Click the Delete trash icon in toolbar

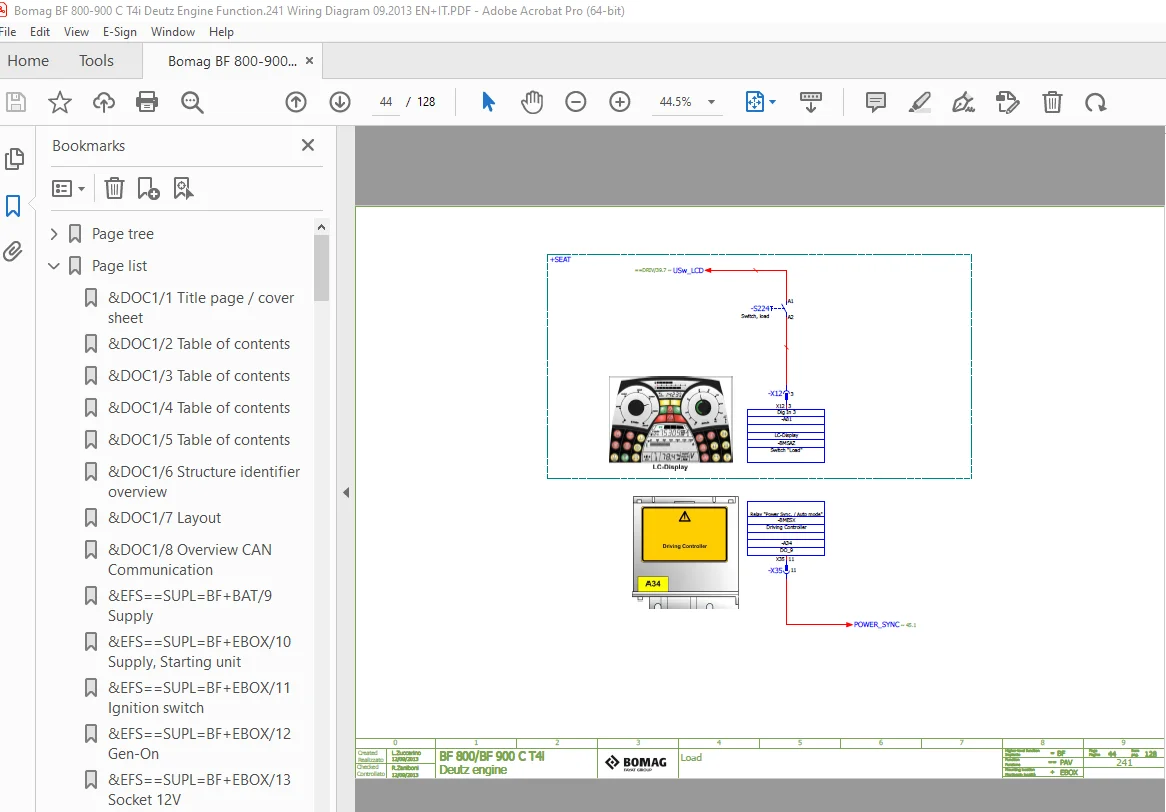pyautogui.click(x=1052, y=102)
